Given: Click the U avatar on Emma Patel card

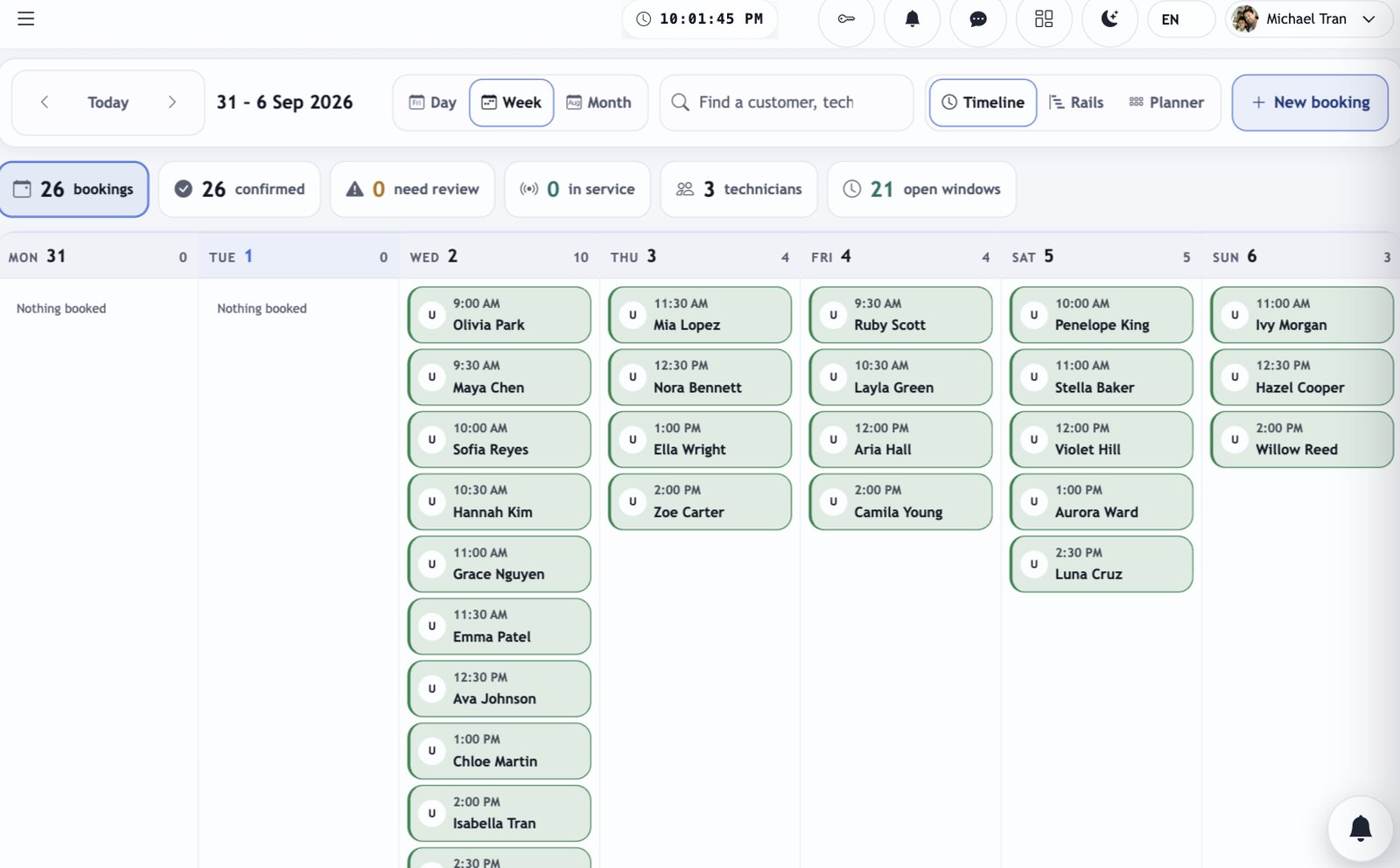Looking at the screenshot, I should 431,626.
